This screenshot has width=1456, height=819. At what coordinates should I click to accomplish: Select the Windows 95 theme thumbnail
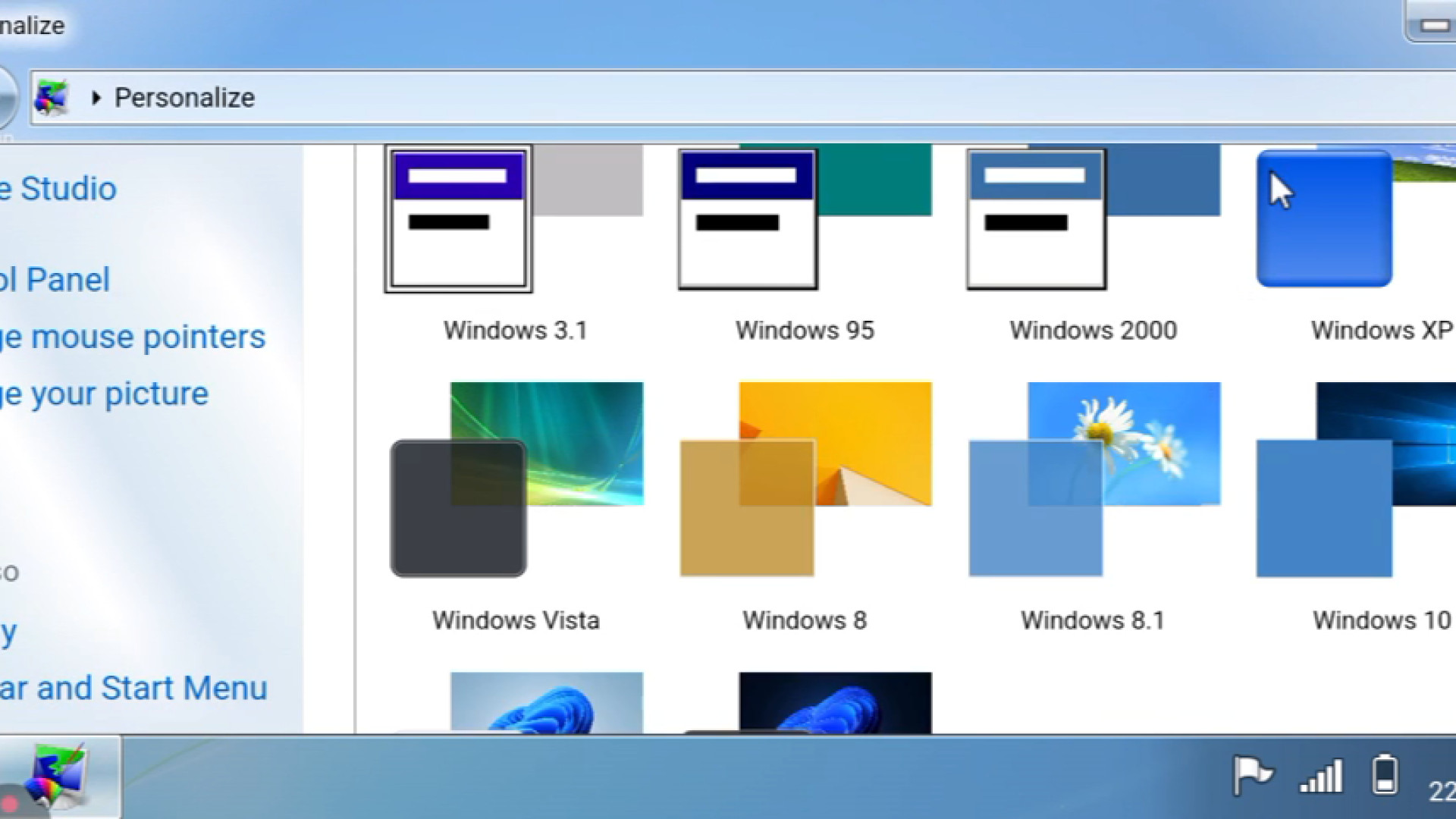click(805, 217)
